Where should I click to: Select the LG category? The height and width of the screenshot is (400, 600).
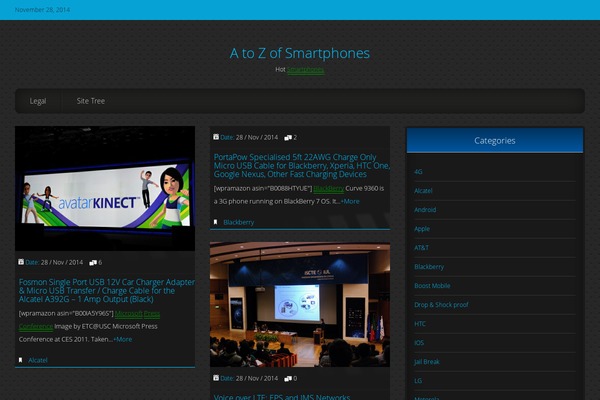pyautogui.click(x=418, y=381)
